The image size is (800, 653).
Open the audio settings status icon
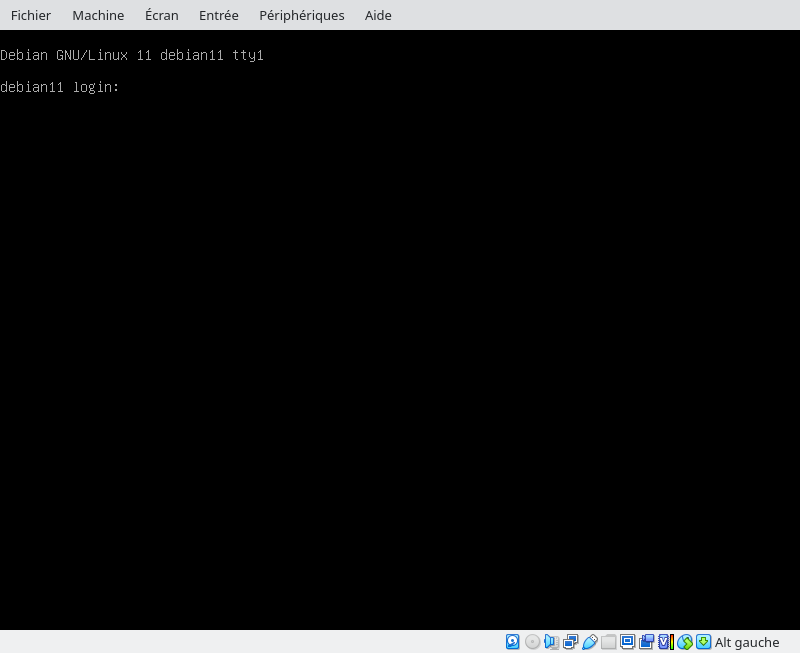pos(551,642)
